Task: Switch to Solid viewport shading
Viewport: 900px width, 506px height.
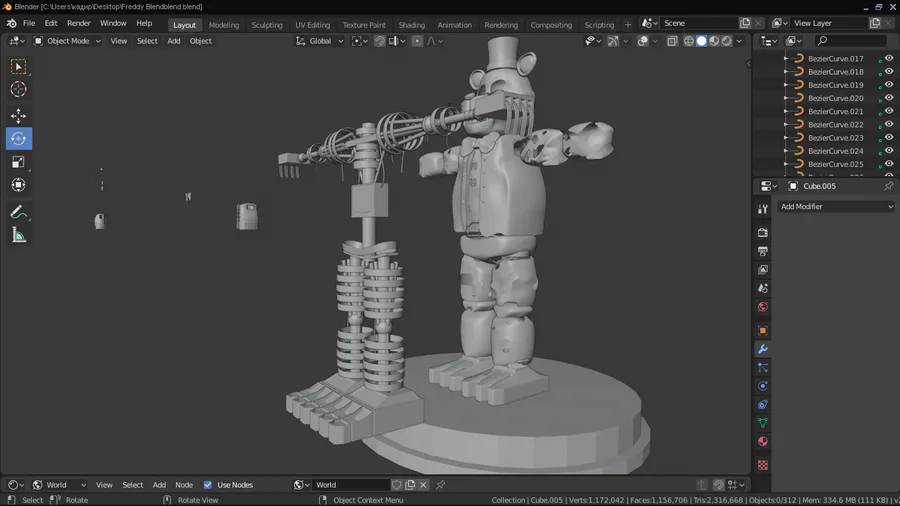Action: tap(701, 41)
